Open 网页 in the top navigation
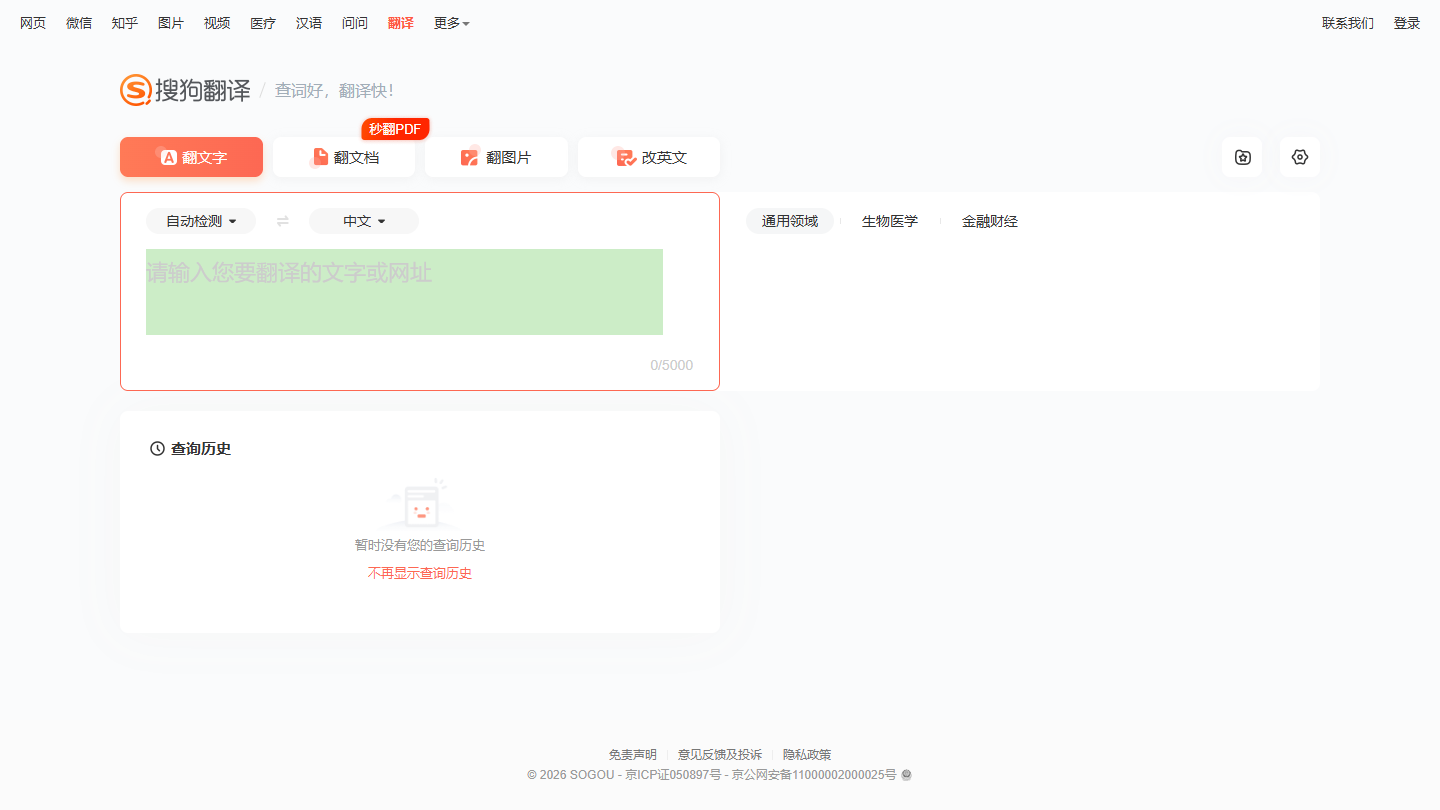 (x=33, y=23)
